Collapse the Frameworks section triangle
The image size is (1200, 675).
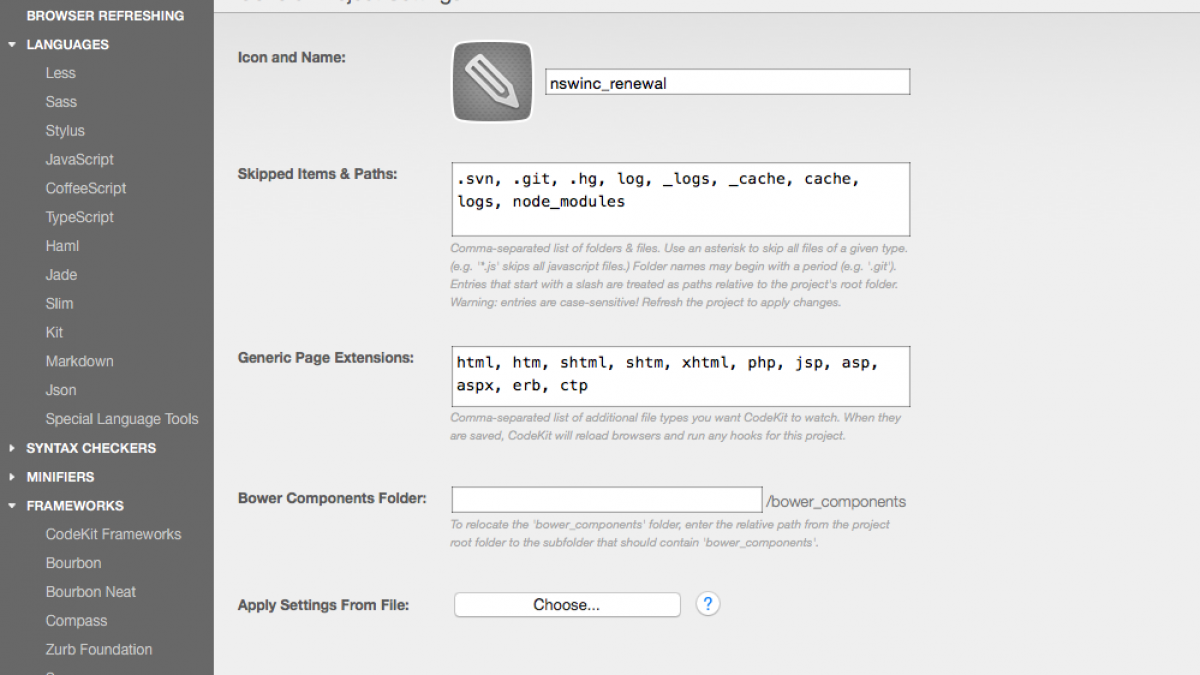(12, 506)
